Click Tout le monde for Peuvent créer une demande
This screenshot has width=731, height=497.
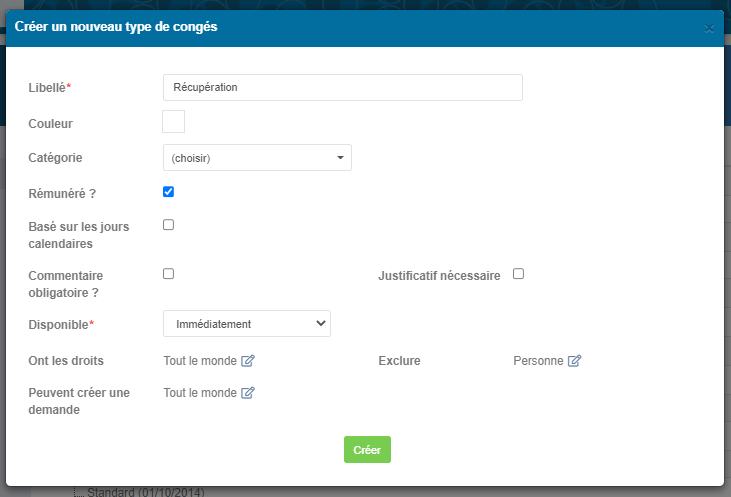click(x=200, y=393)
